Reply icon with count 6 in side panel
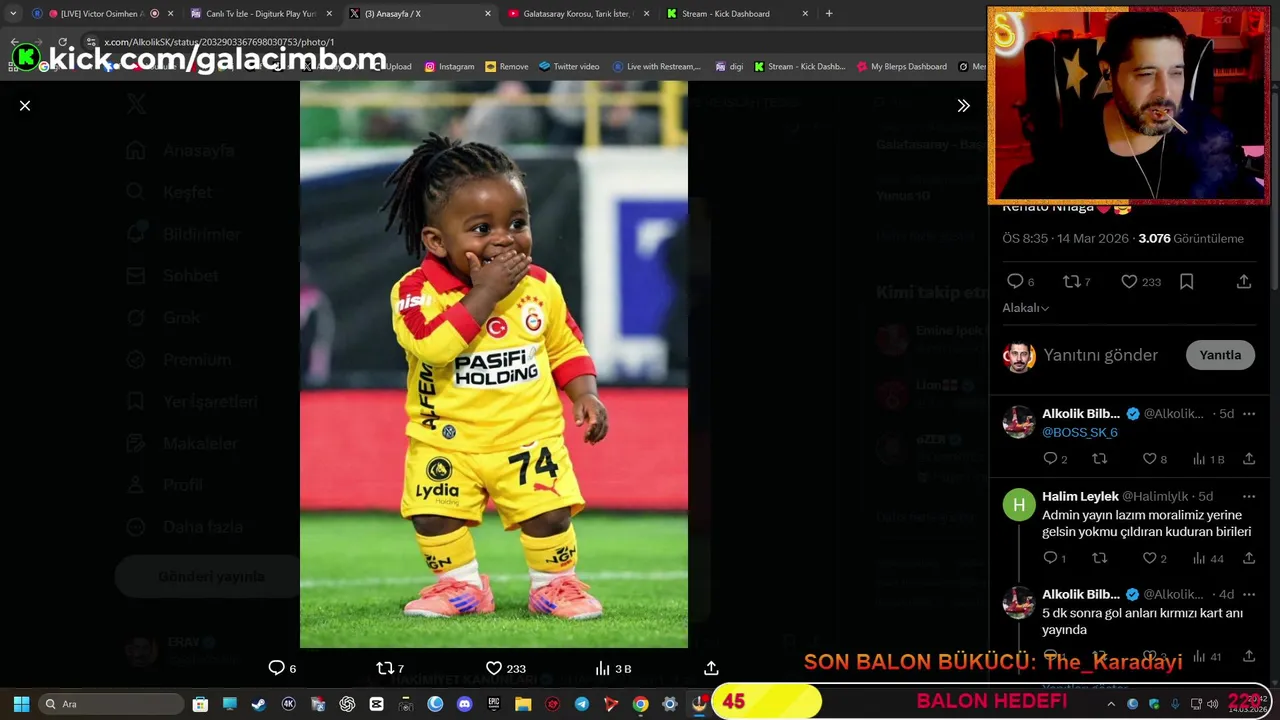The width and height of the screenshot is (1280, 720). (x=1015, y=282)
